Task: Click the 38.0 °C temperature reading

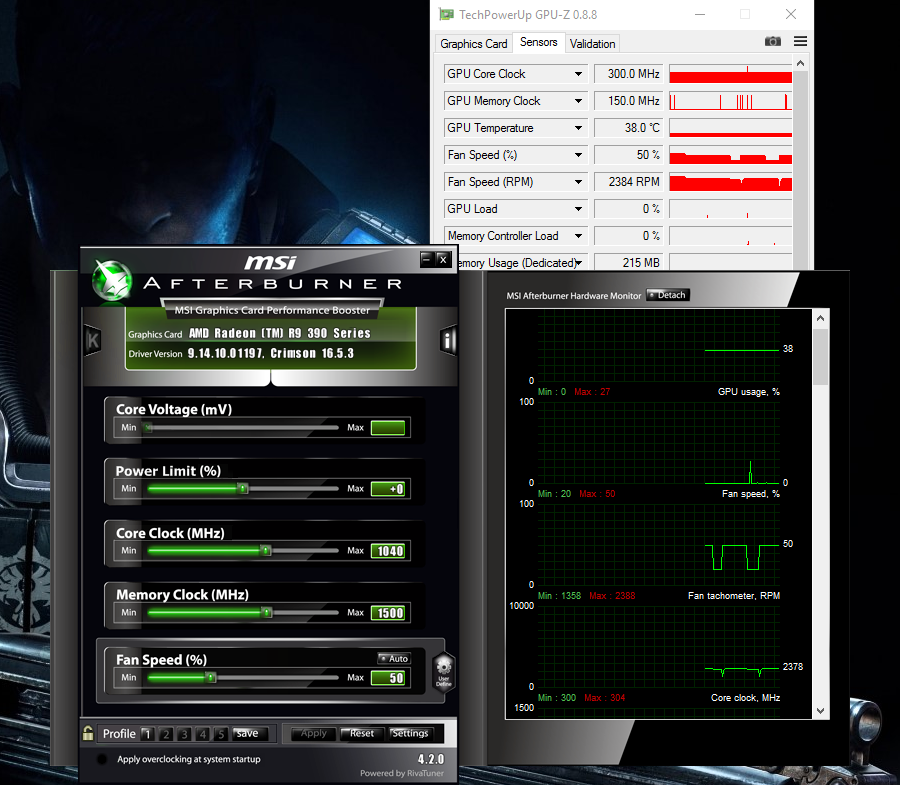Action: 629,128
